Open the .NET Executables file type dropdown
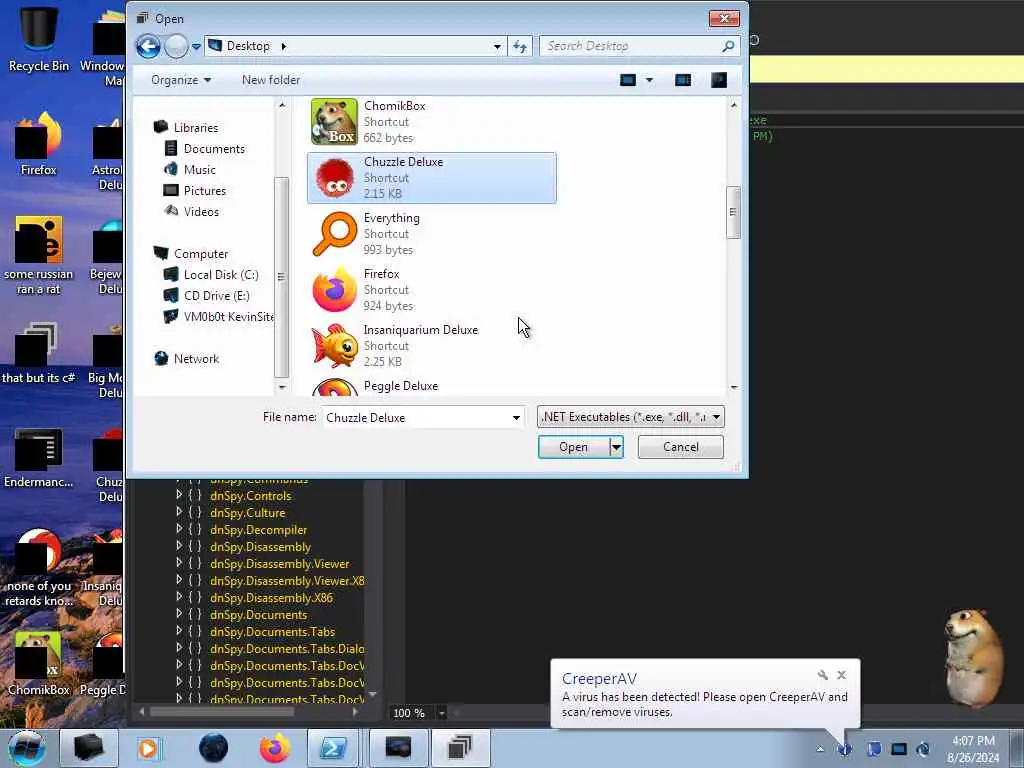The width and height of the screenshot is (1024, 768). coord(630,417)
